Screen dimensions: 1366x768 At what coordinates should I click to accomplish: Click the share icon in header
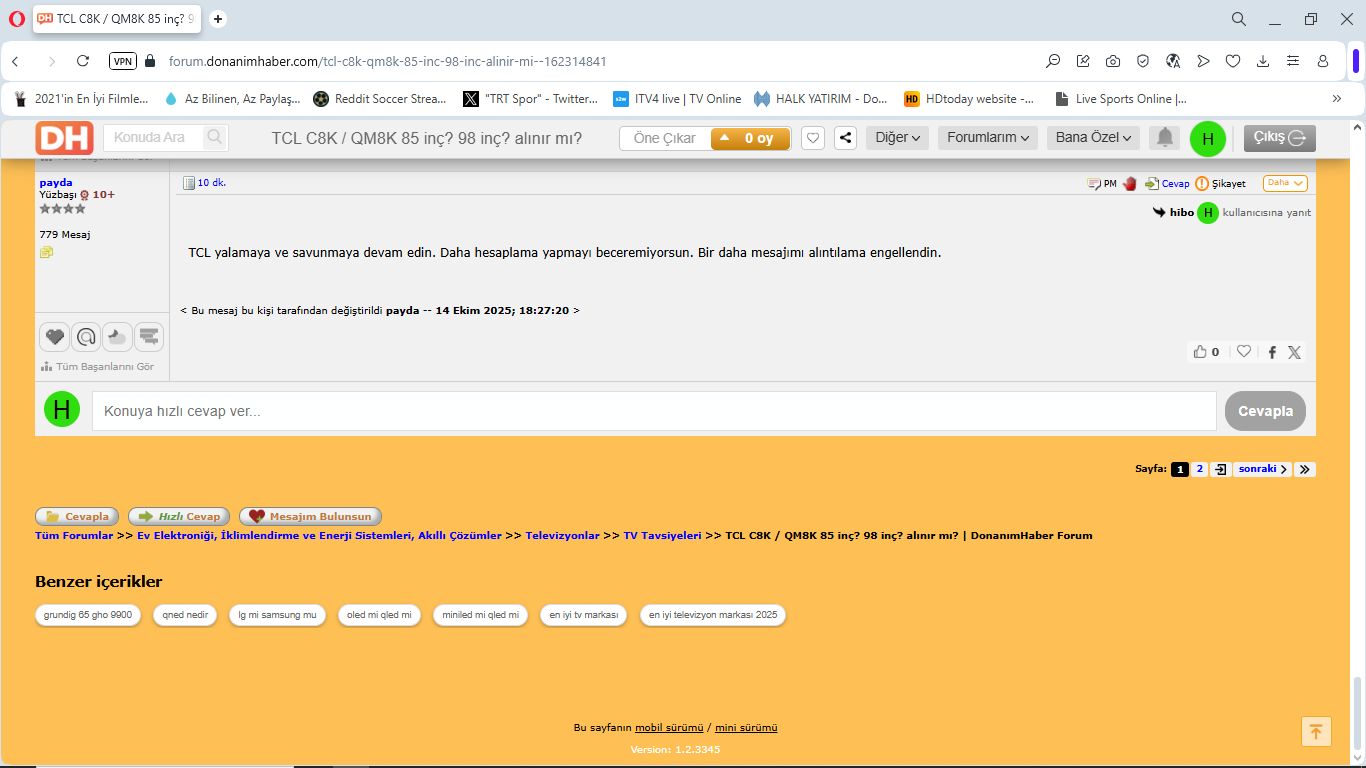tap(845, 138)
